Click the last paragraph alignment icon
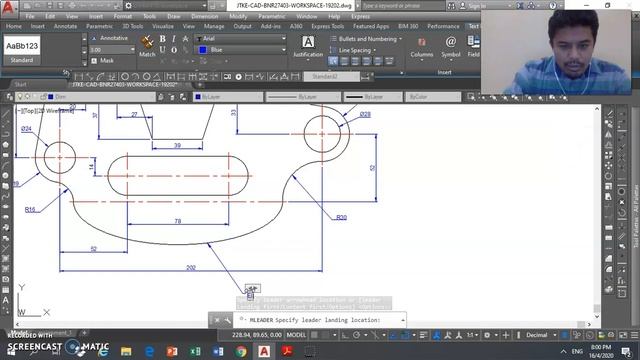Image resolution: width=640 pixels, height=360 pixels. (x=389, y=61)
